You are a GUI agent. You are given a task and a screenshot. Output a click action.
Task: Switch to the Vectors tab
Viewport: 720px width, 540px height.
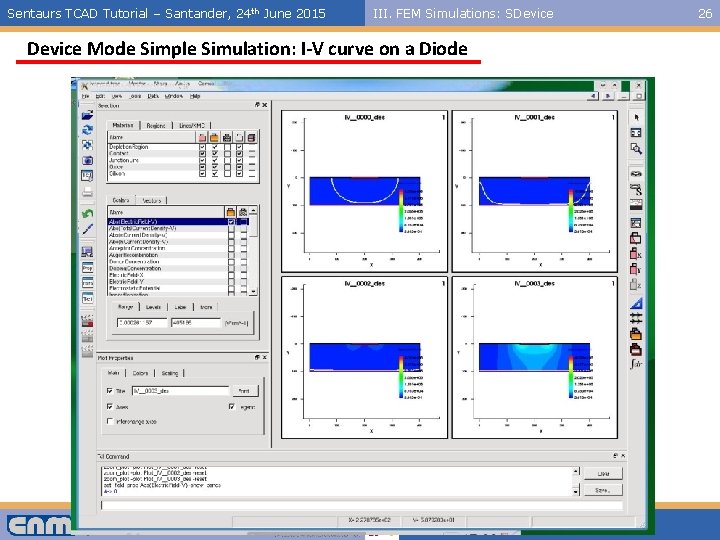click(x=152, y=201)
